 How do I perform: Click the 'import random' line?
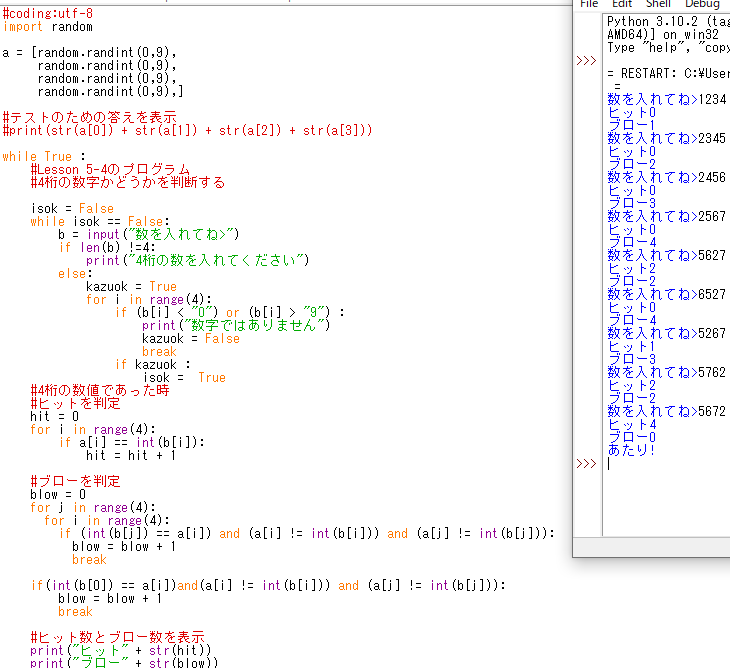click(x=48, y=27)
